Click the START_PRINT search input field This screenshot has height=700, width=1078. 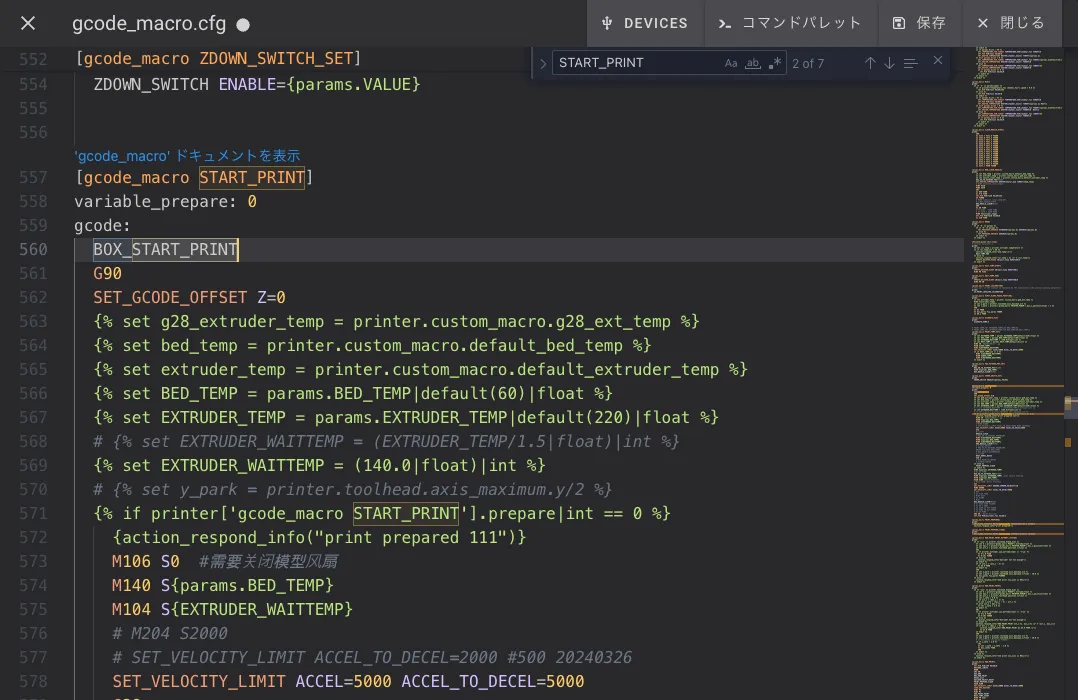pos(635,63)
